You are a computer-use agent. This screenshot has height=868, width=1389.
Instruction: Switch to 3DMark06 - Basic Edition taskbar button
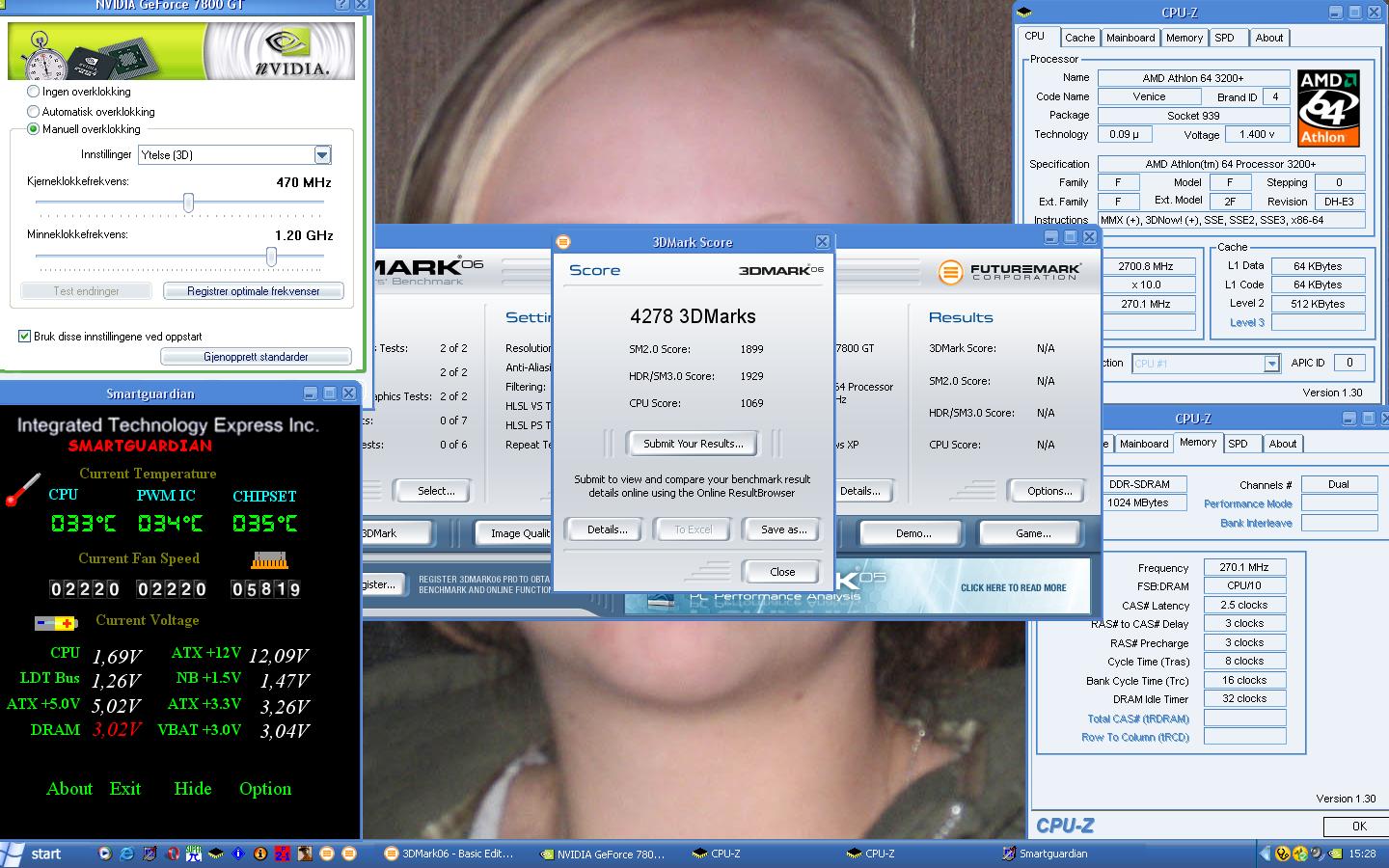tap(454, 854)
